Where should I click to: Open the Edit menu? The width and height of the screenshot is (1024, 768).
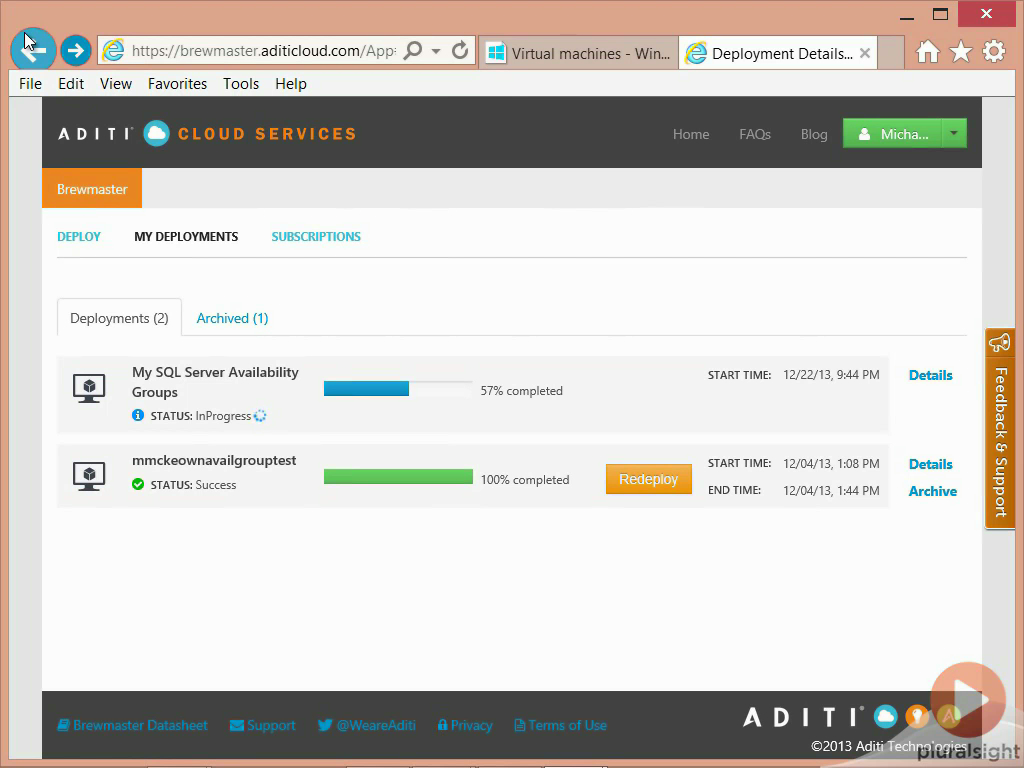pos(71,84)
